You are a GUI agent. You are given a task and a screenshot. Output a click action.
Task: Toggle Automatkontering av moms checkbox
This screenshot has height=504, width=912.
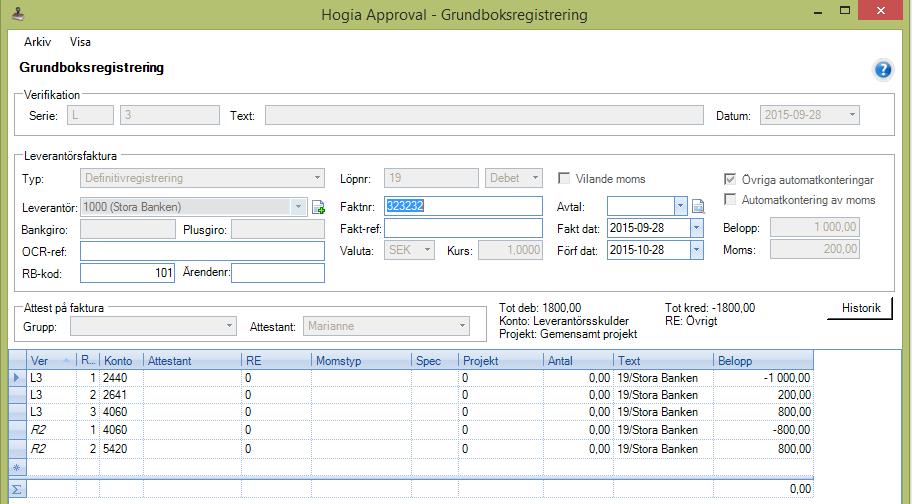[x=729, y=199]
